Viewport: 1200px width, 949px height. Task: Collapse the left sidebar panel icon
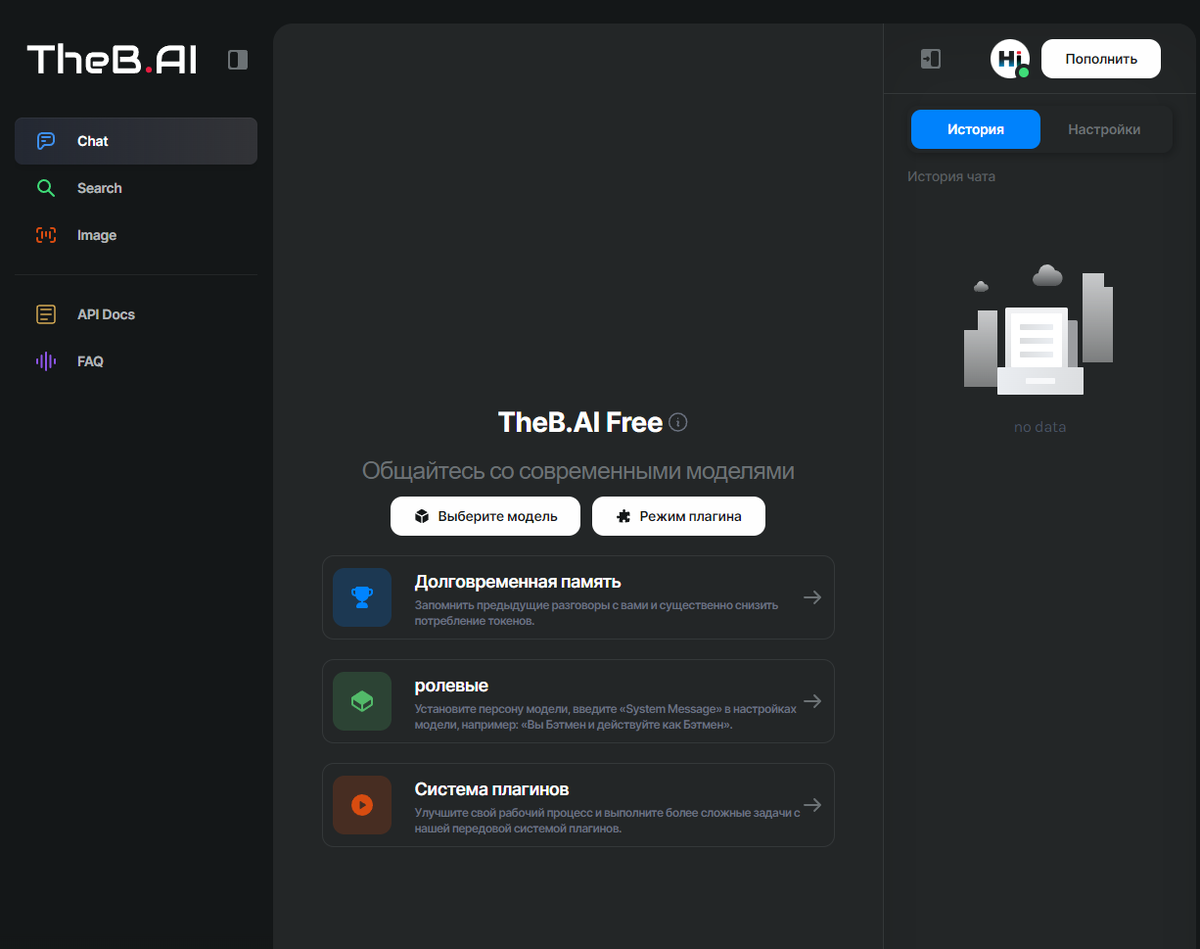(x=238, y=60)
